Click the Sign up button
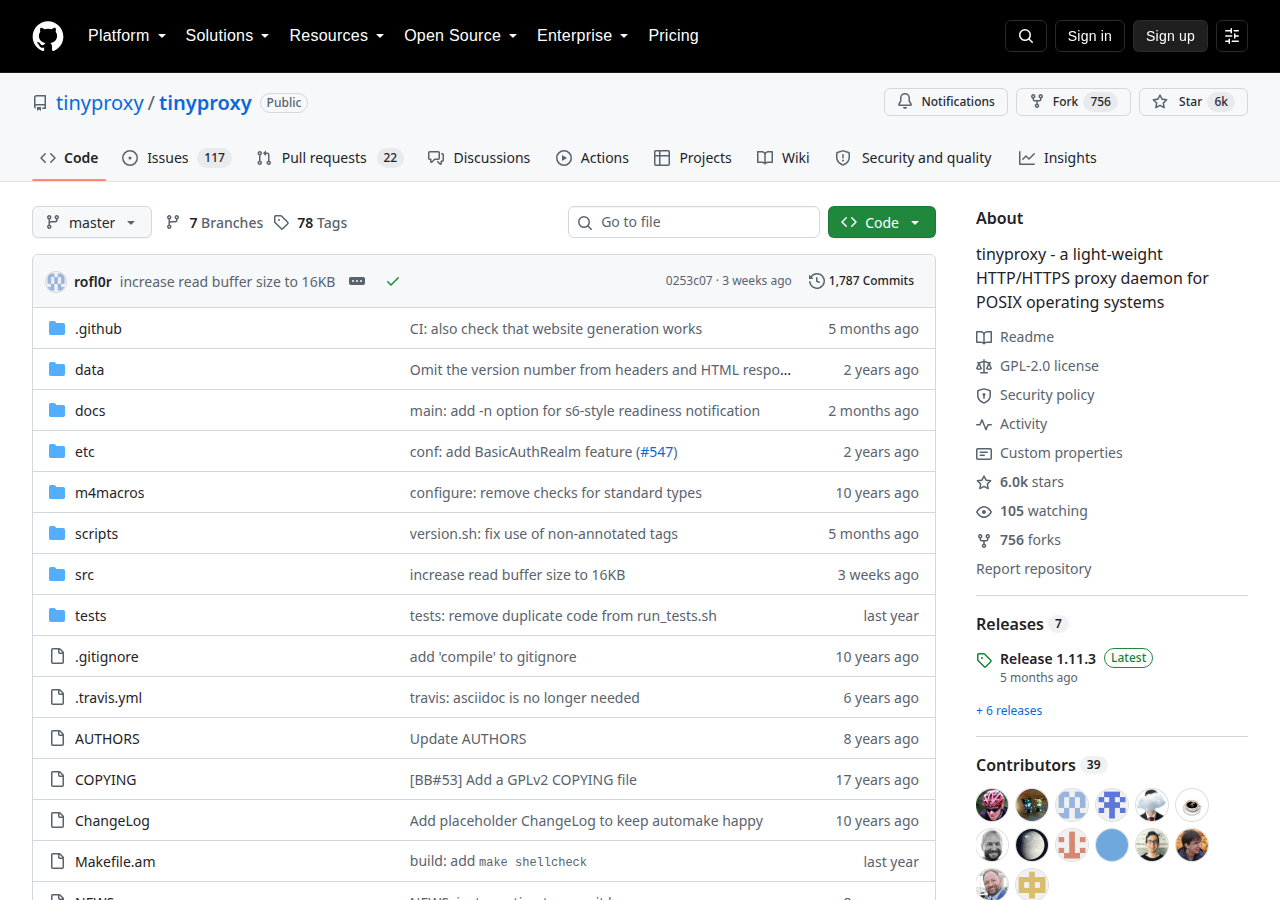 coord(1170,36)
